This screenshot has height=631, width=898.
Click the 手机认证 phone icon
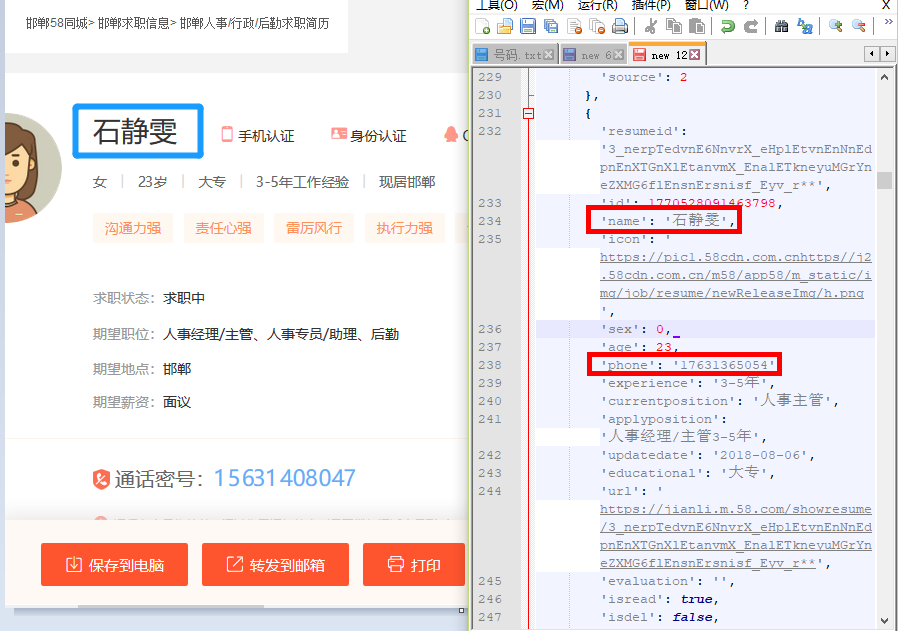point(227,134)
